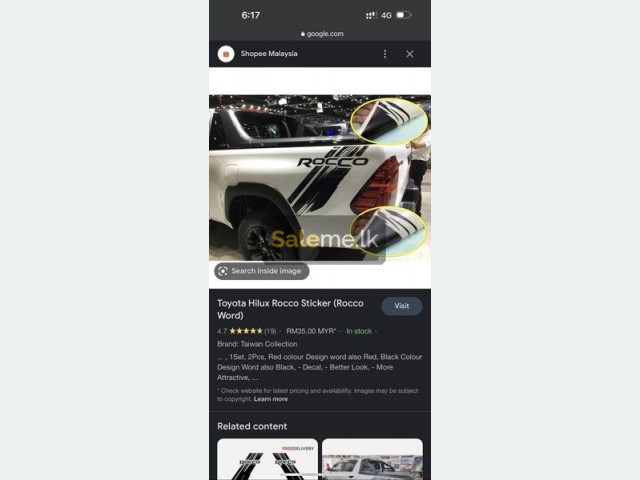Open the Learn more link
Screen dimensions: 640x480
coord(271,399)
